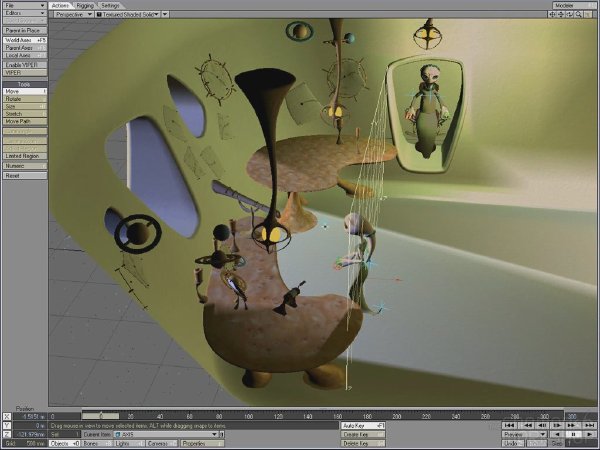Screen dimensions: 600x450
Task: Open the Perspective view type dropdown
Action: 73,14
